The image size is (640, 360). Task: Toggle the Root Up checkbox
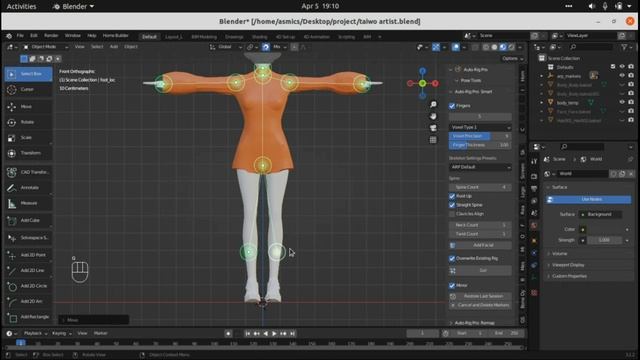(452, 196)
